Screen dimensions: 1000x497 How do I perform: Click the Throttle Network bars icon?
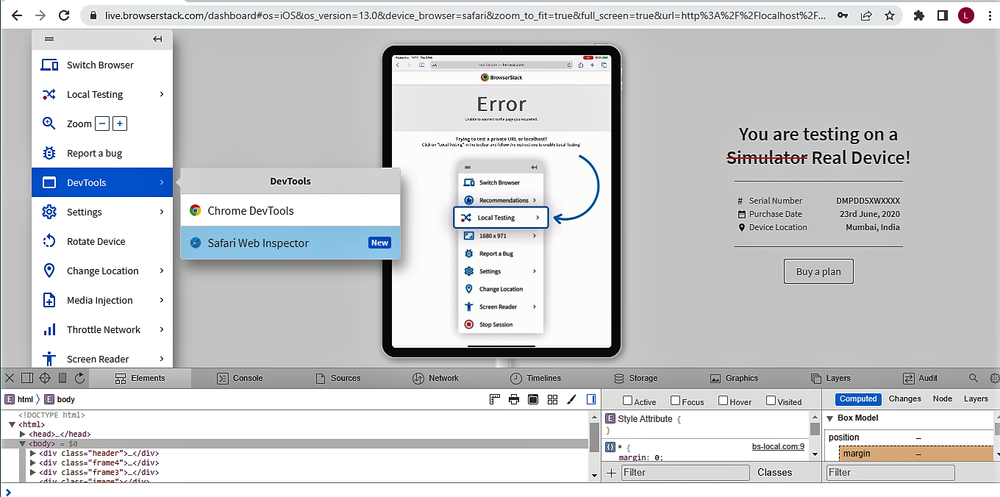coord(48,329)
